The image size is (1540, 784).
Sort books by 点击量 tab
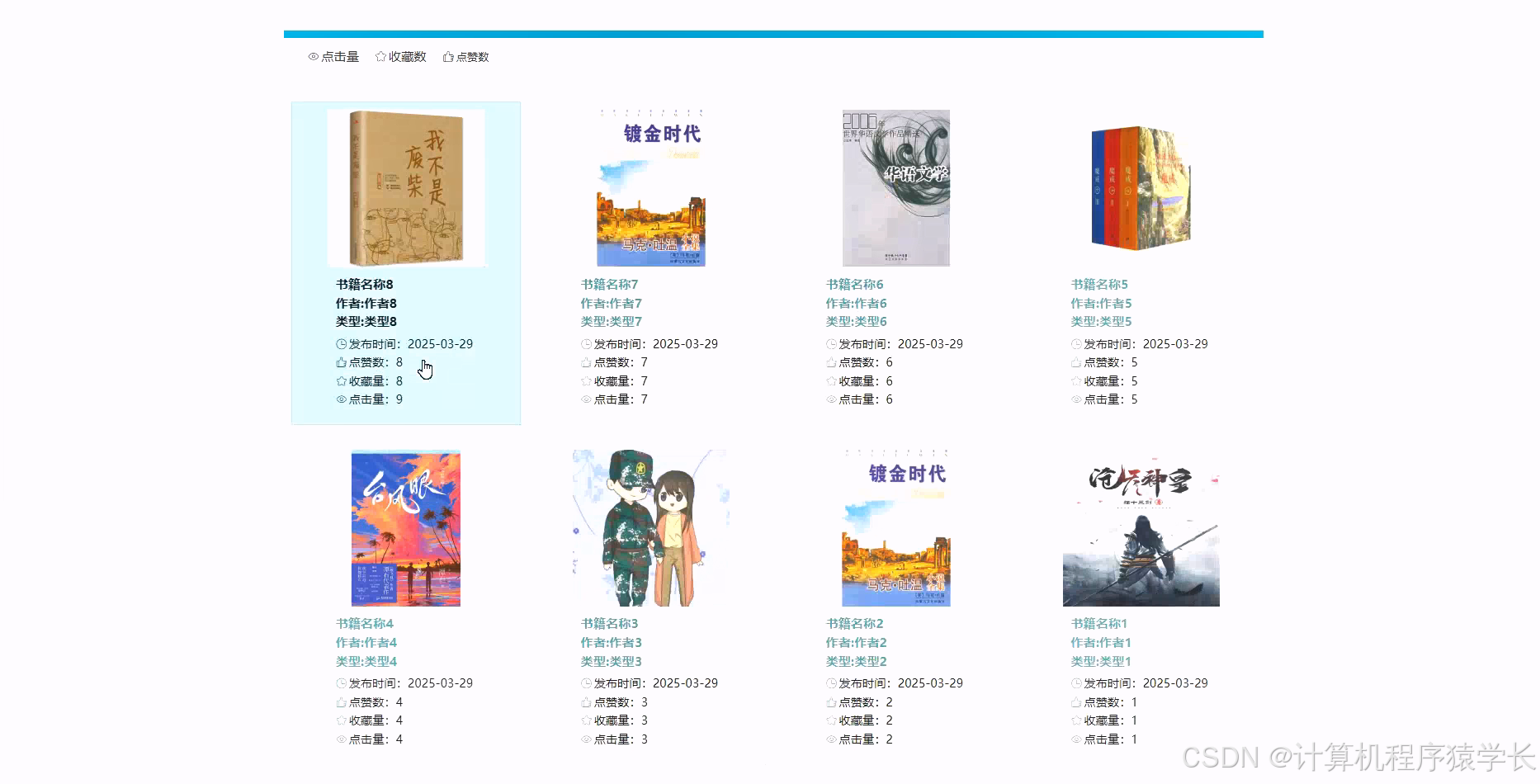[x=333, y=57]
